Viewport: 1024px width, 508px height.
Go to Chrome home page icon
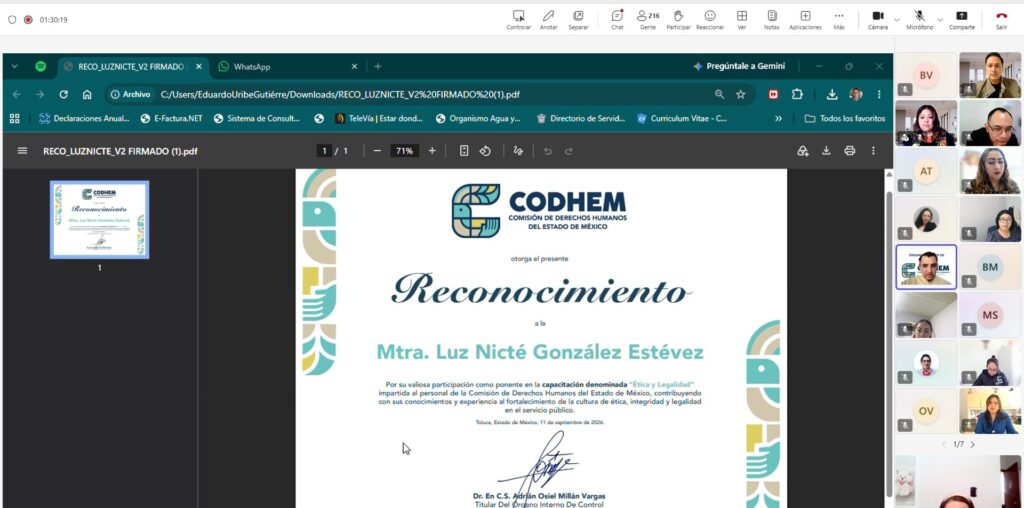click(x=87, y=94)
